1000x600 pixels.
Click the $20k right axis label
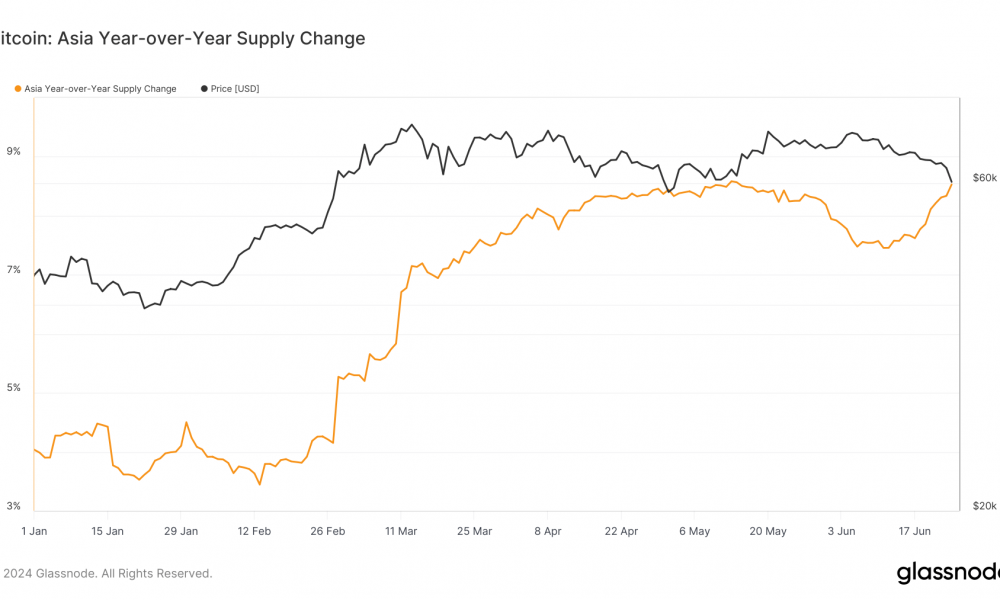(x=985, y=506)
